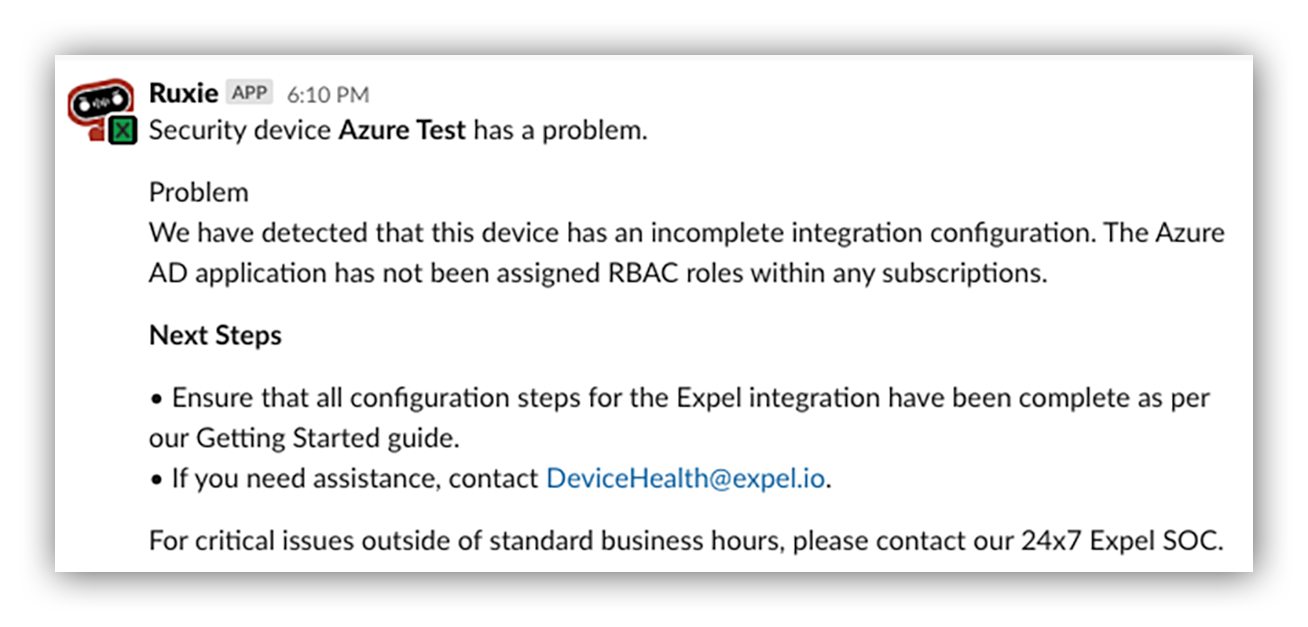Click the text has a problem

tap(560, 131)
